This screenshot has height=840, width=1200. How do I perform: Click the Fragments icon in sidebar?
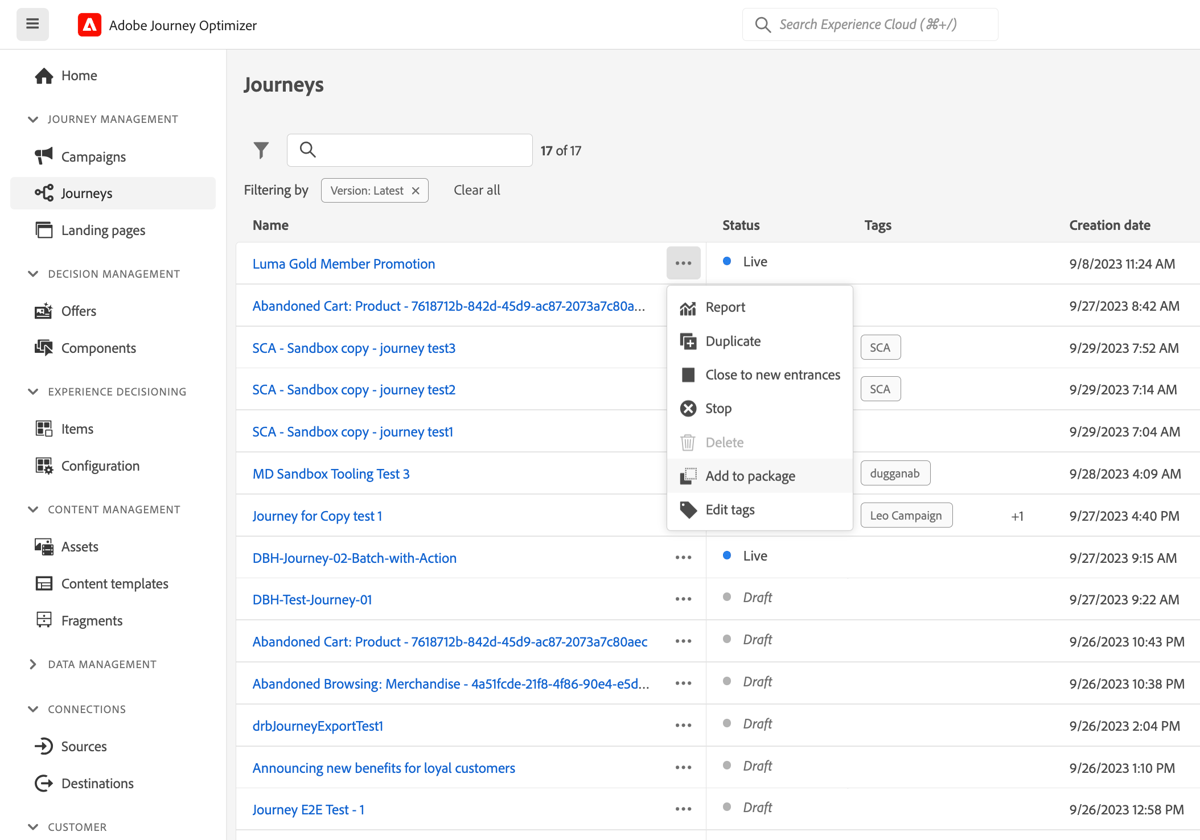[42, 620]
